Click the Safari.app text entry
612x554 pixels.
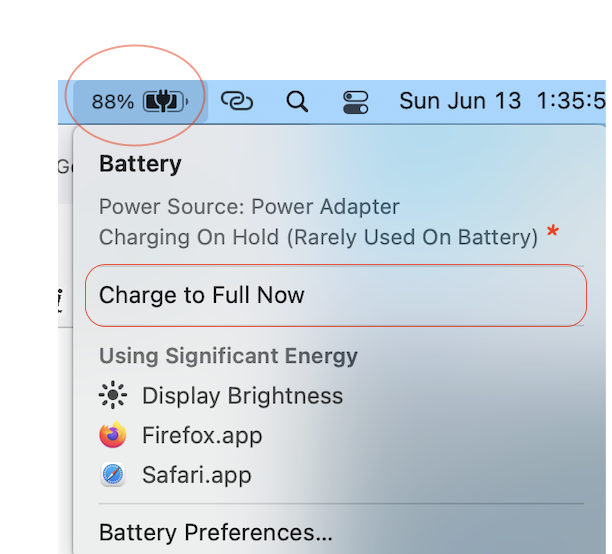197,475
